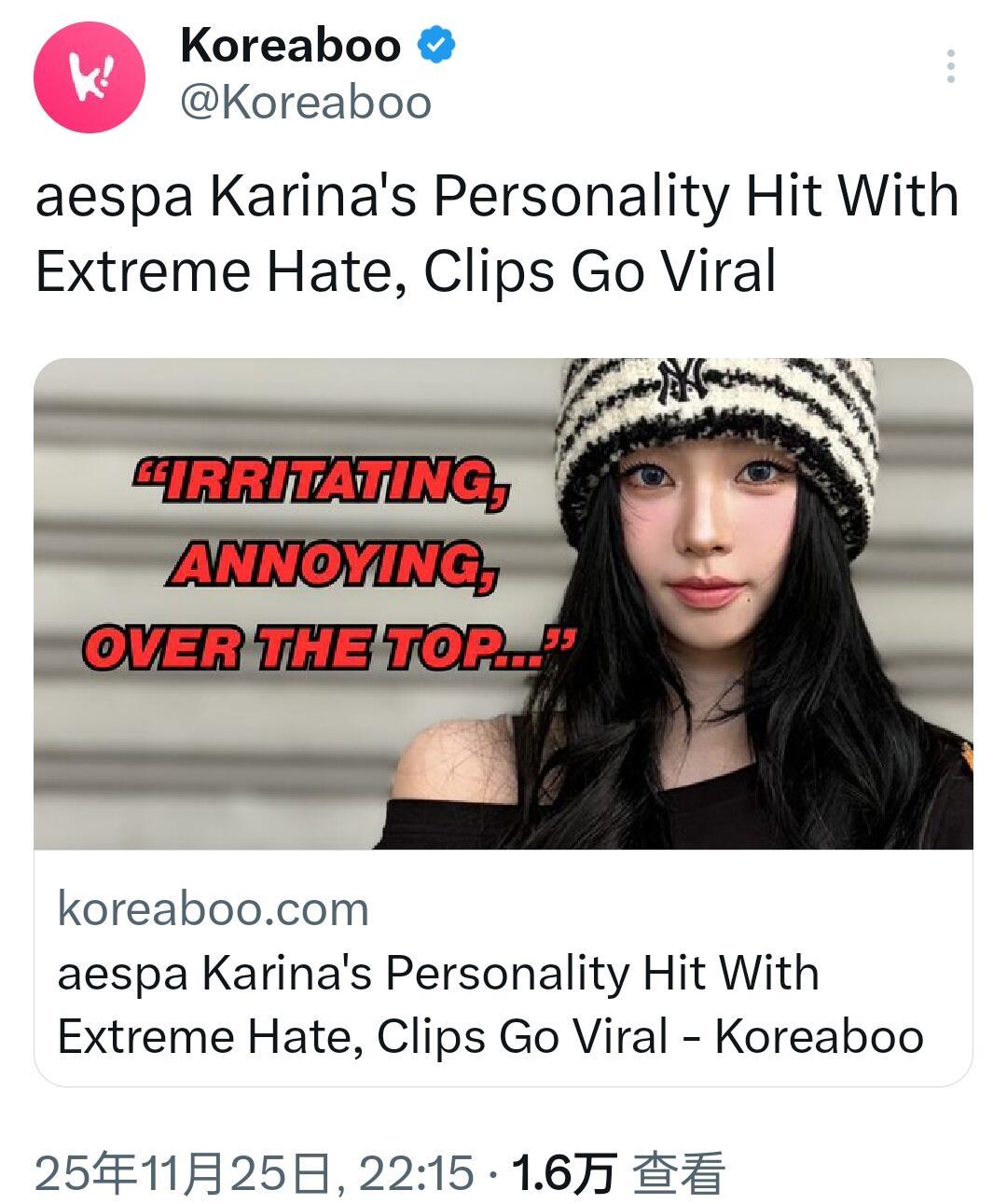Click the red 'ANNOYING,' overlay text
This screenshot has height=1204, width=1007.
(x=332, y=564)
